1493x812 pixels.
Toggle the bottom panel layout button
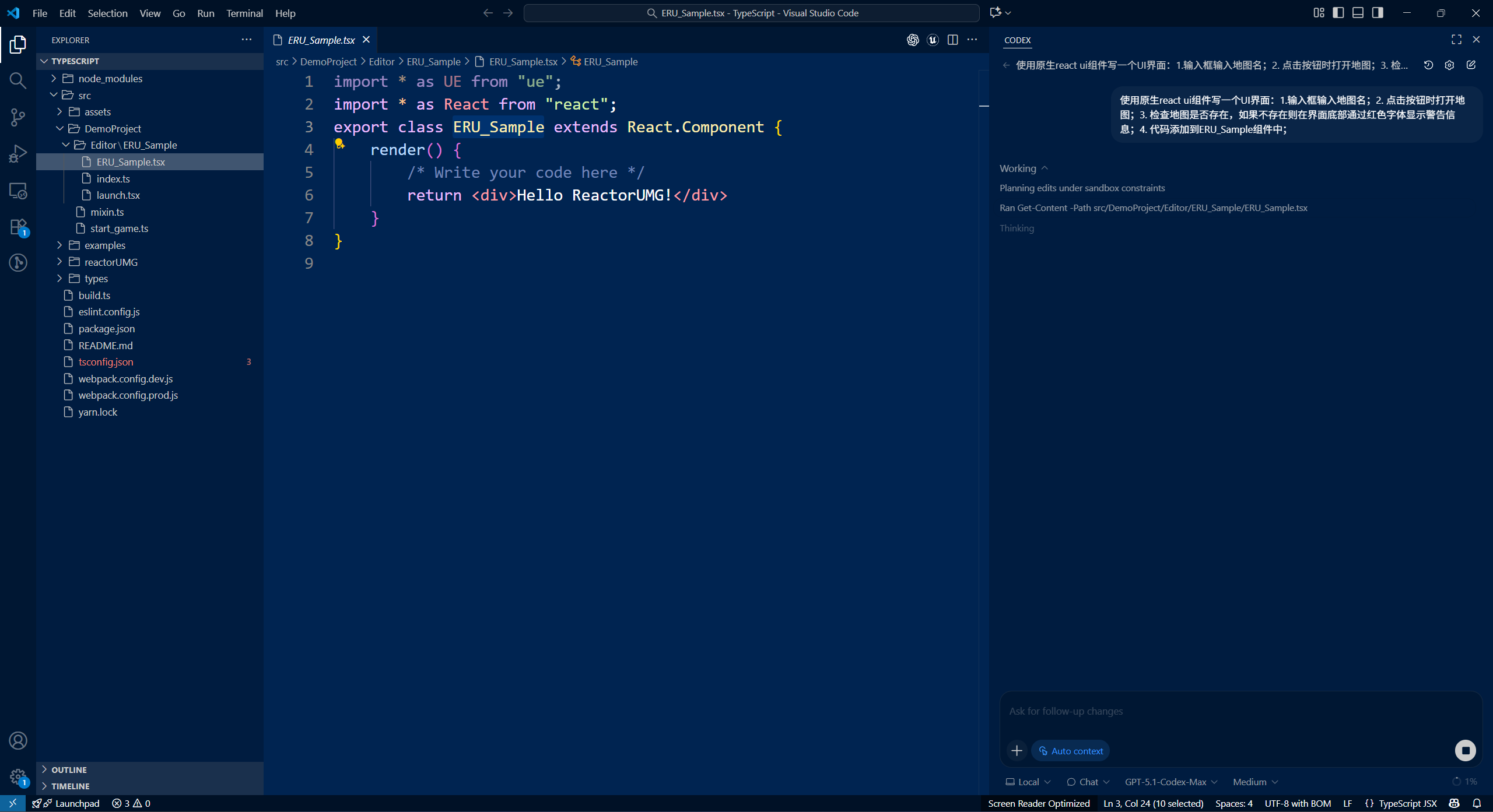click(x=1358, y=13)
